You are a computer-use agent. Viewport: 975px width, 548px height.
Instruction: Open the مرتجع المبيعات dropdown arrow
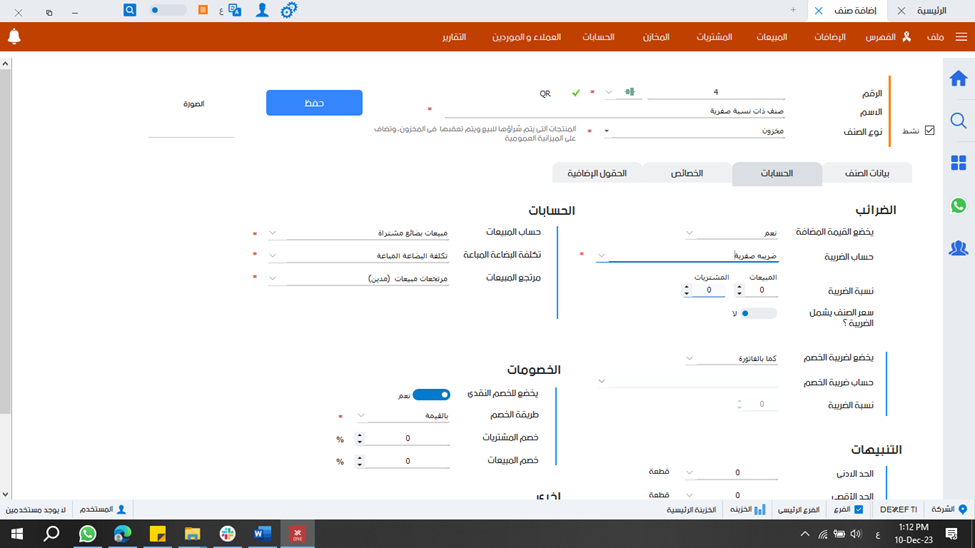coord(272,278)
